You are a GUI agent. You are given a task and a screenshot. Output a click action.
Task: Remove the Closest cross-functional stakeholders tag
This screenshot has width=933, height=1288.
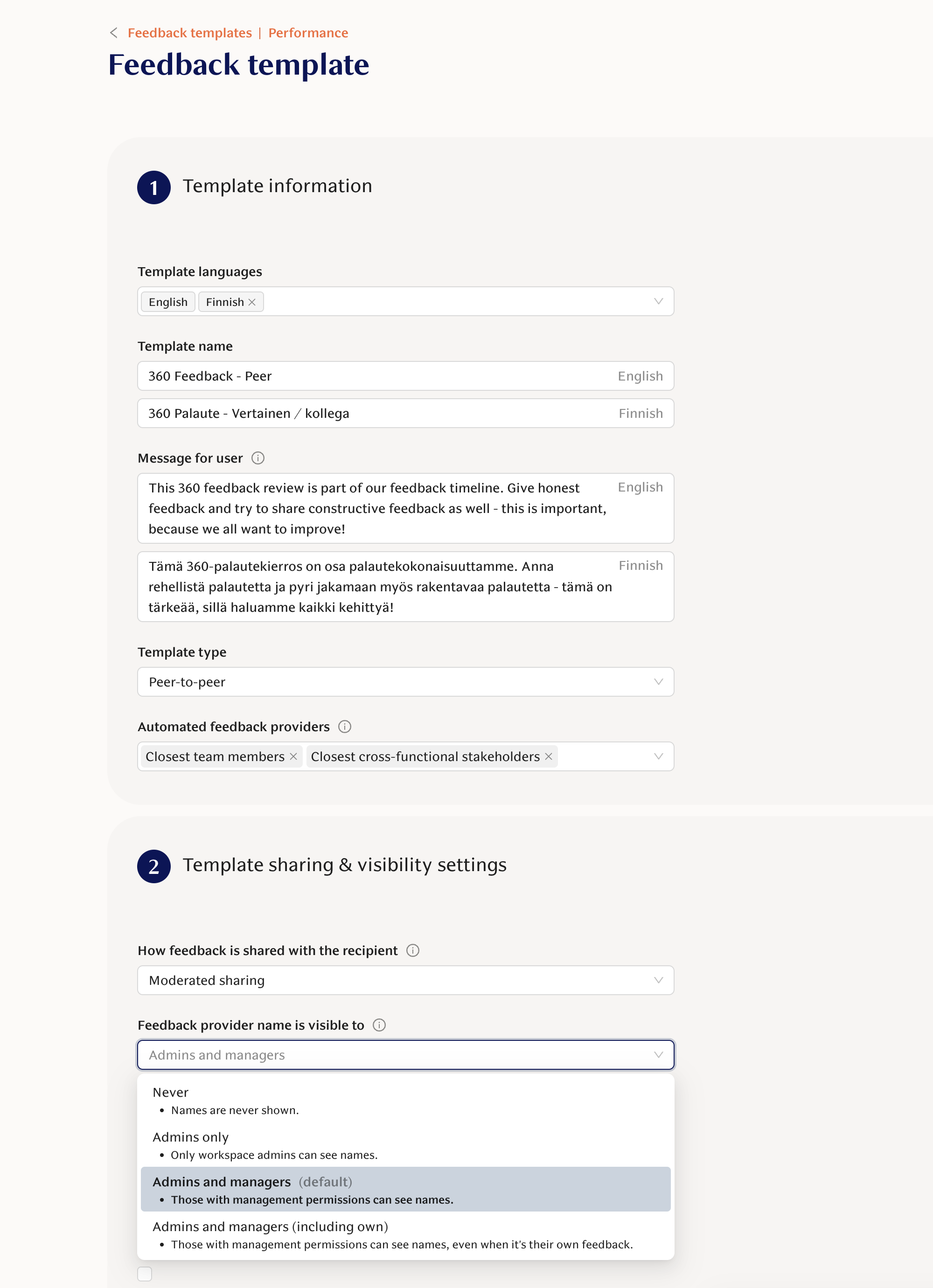tap(548, 756)
